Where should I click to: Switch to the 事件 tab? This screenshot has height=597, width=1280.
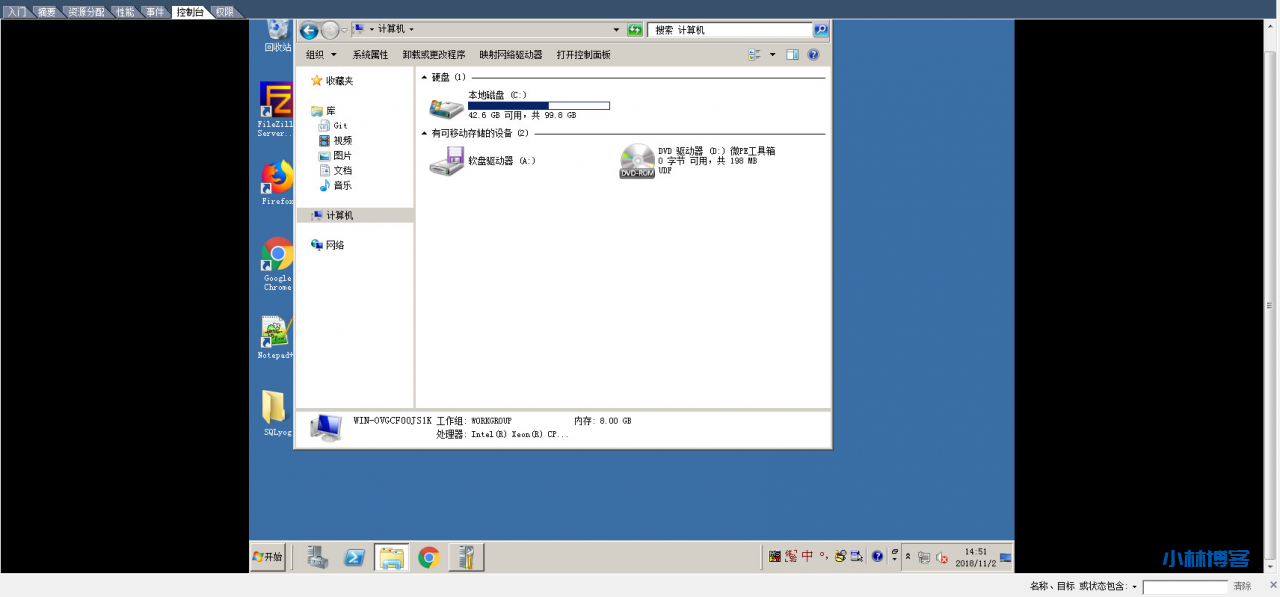point(154,12)
